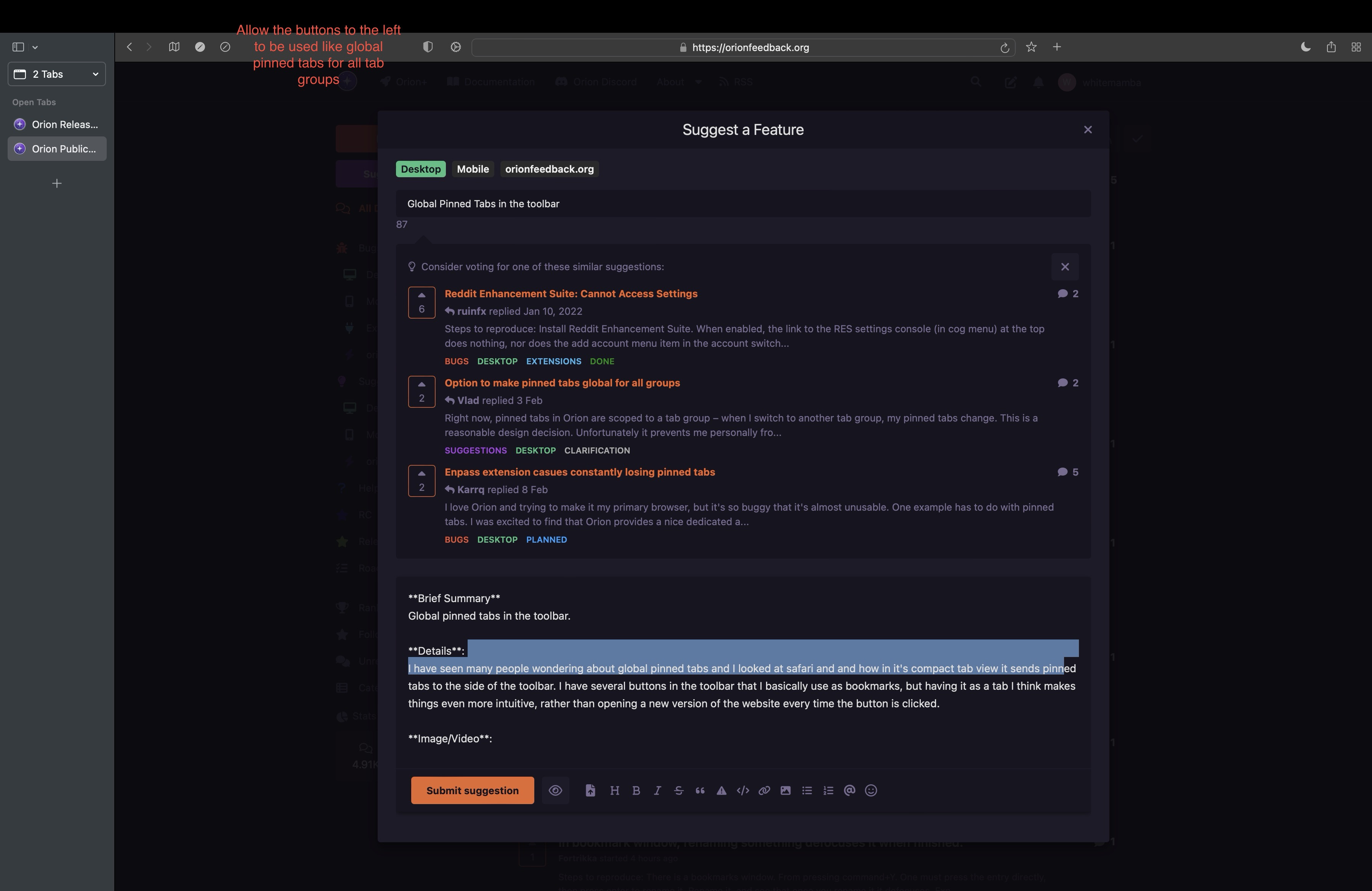Viewport: 1372px width, 891px height.
Task: Click the suggestion title input field
Action: point(742,204)
